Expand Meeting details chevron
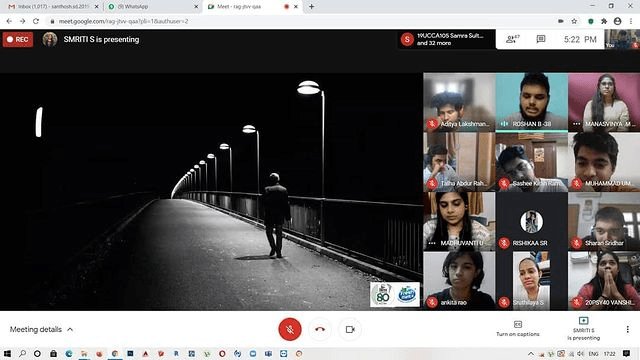The height and width of the screenshot is (360, 640). tap(70, 329)
